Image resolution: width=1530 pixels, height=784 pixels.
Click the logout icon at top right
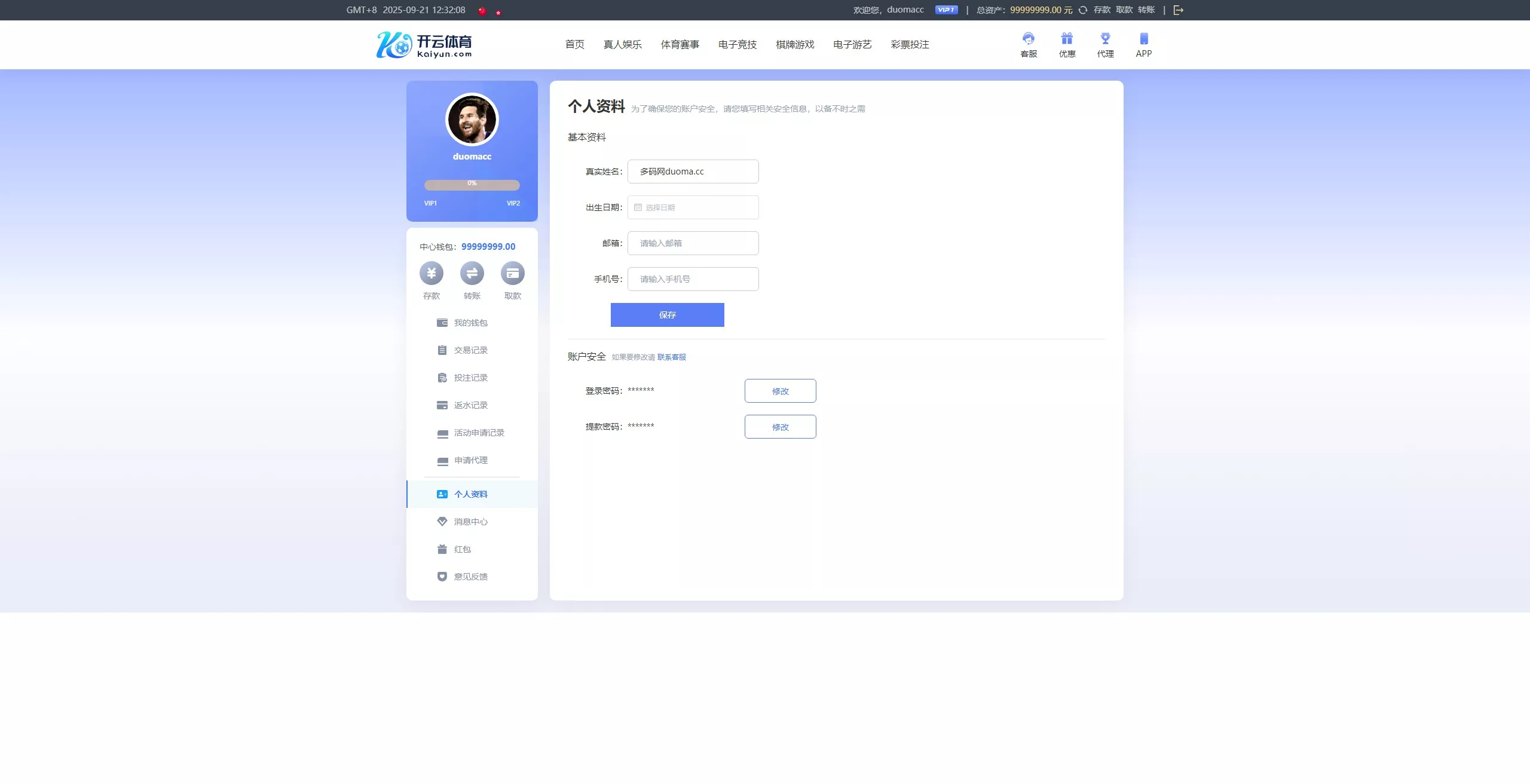pyautogui.click(x=1178, y=10)
